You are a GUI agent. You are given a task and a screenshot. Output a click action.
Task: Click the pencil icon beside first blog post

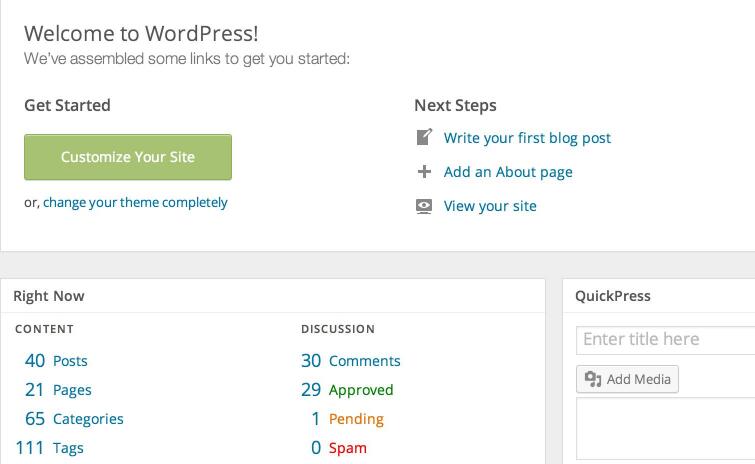[424, 138]
